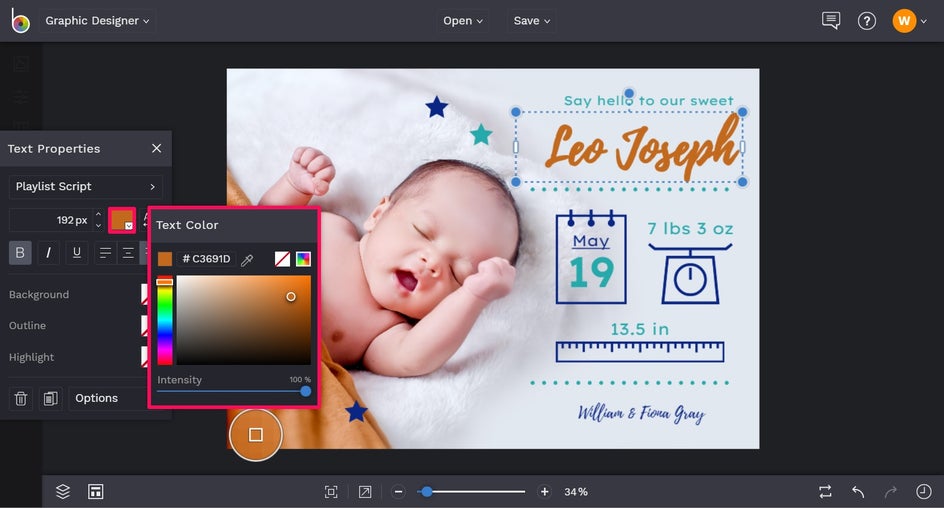Zoom in with the plus button

[544, 492]
